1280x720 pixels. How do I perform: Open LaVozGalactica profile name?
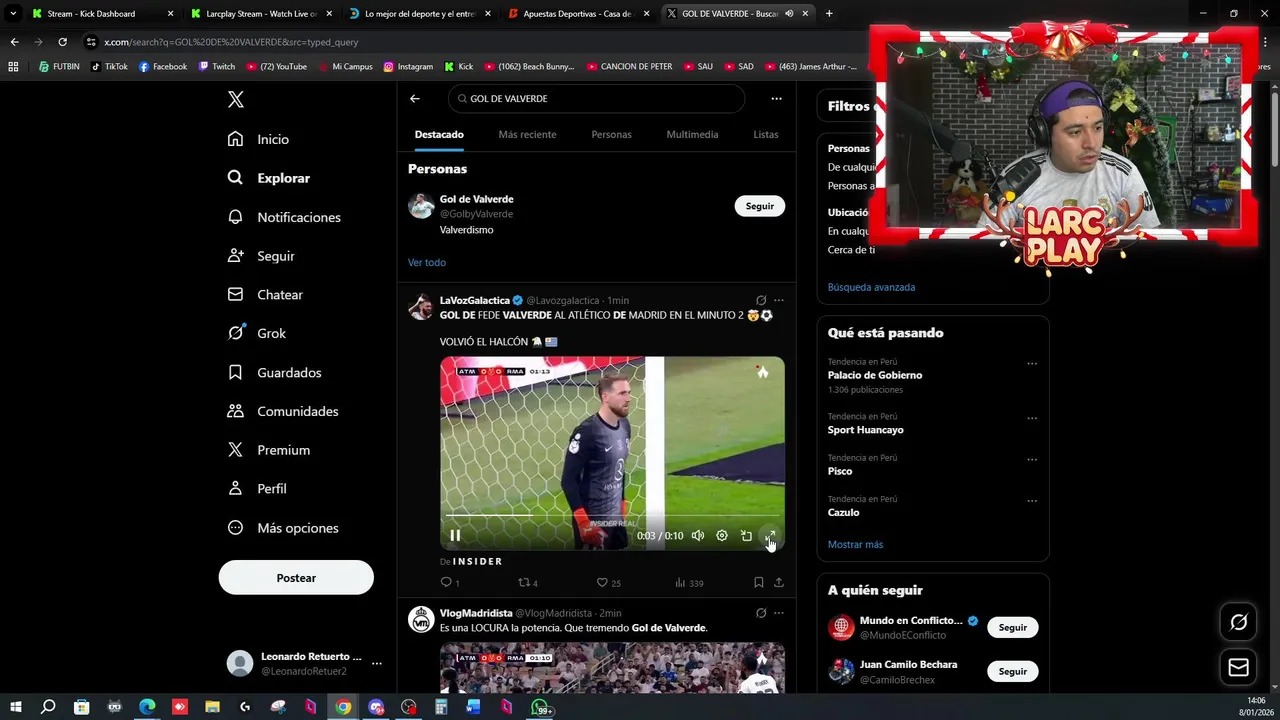point(474,300)
